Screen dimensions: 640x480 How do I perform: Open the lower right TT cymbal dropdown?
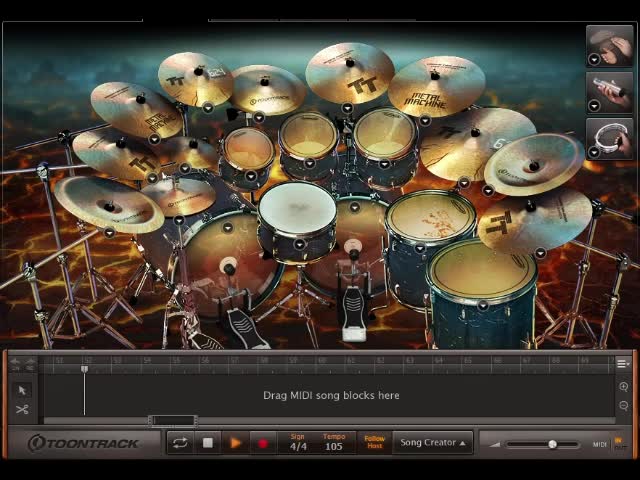(540, 253)
